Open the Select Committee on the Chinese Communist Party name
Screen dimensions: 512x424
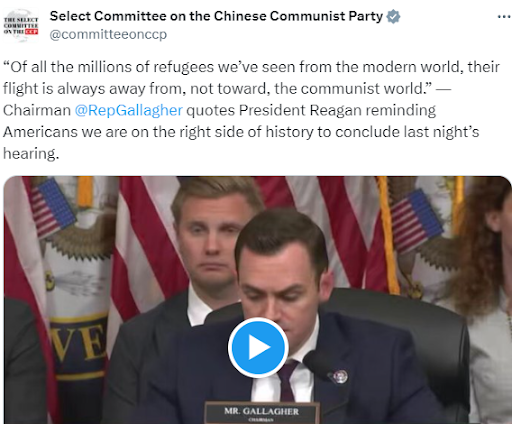216,16
